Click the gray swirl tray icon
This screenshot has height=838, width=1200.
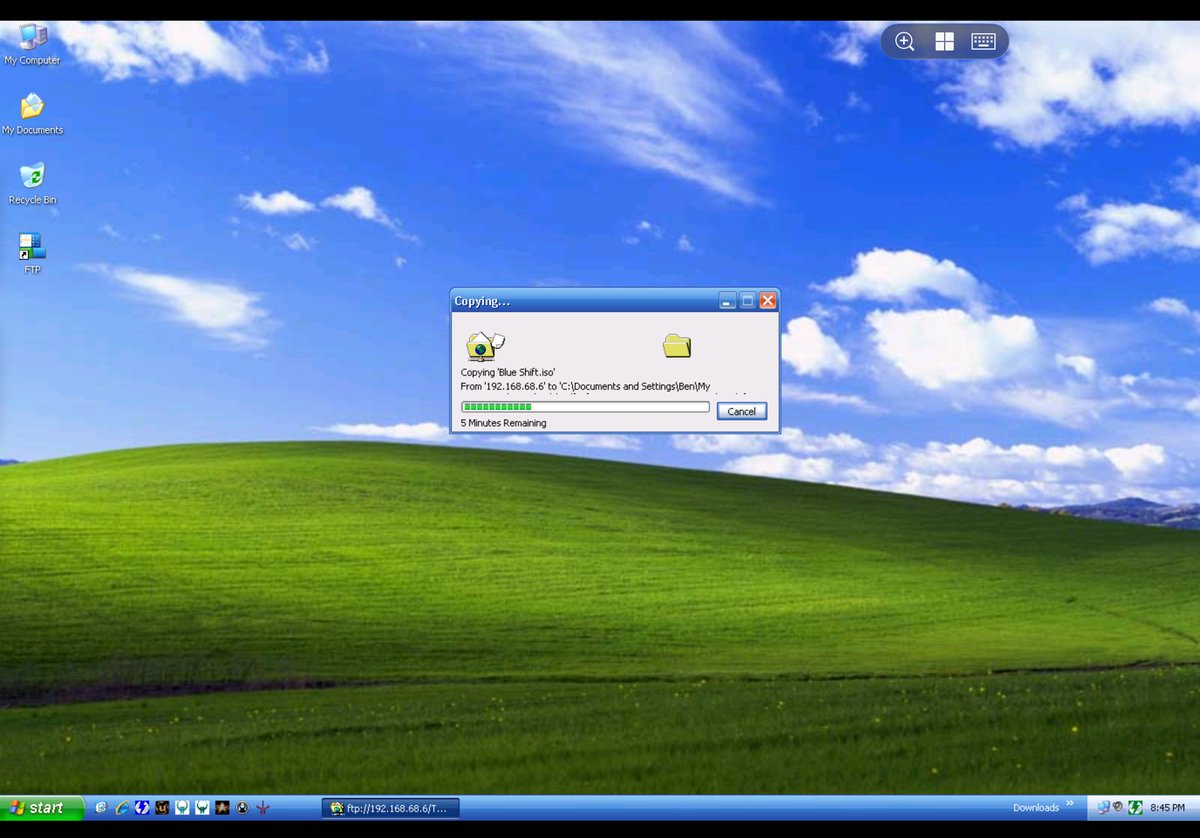1118,808
